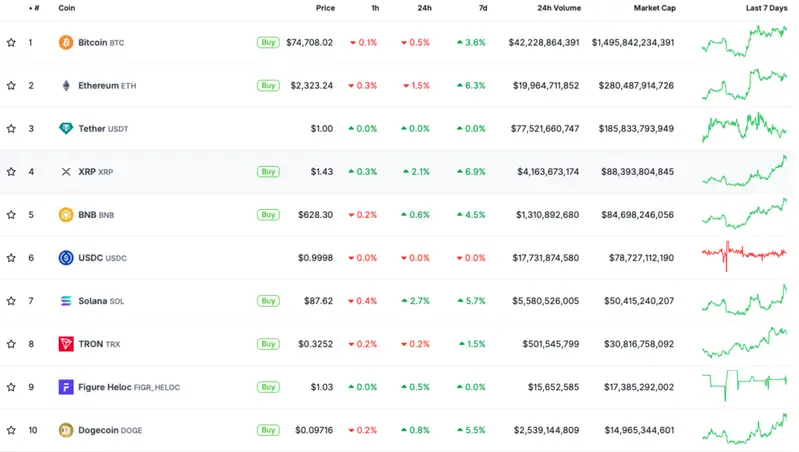Open Figure Heloc's 7-day sparkline chart
The width and height of the screenshot is (799, 452).
[744, 385]
